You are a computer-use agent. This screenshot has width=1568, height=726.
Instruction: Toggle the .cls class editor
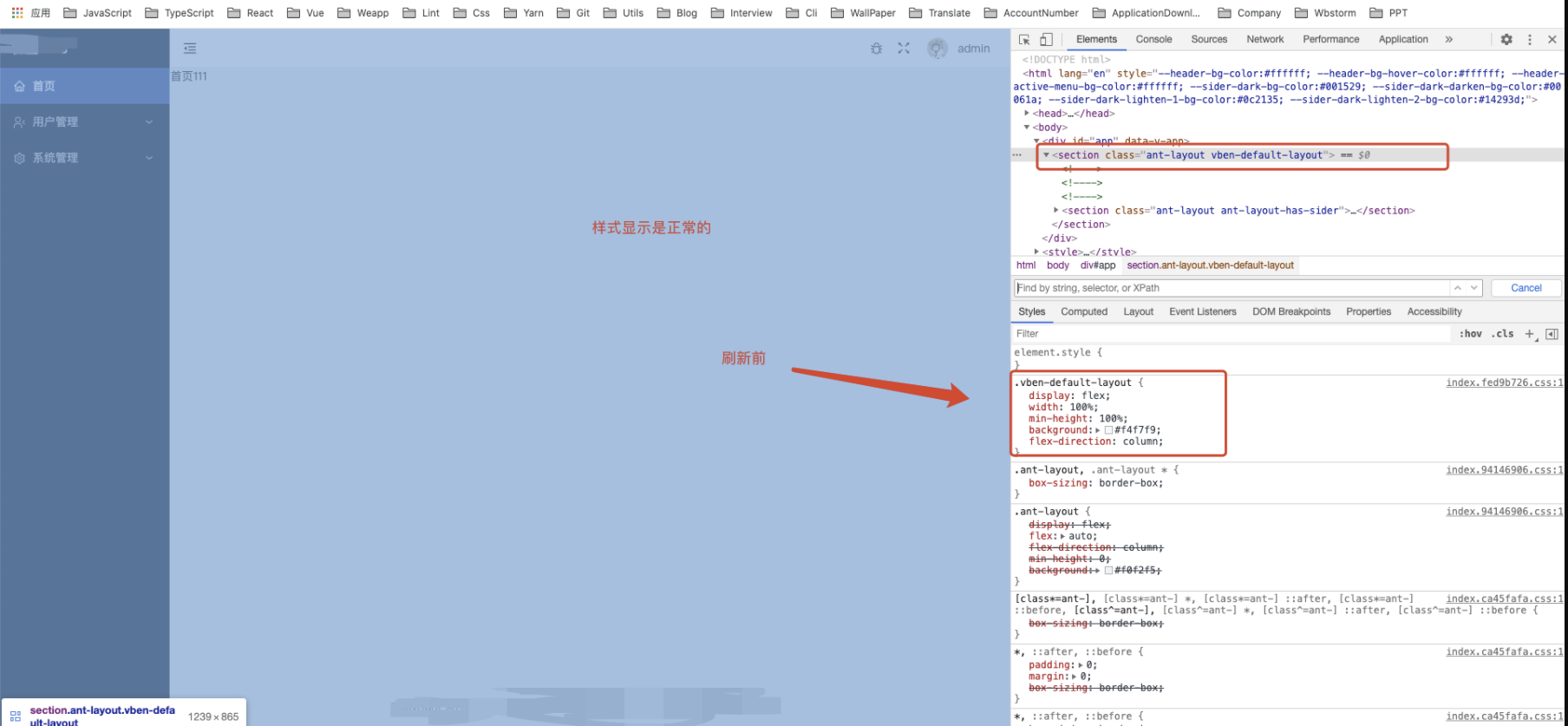[x=1503, y=334]
